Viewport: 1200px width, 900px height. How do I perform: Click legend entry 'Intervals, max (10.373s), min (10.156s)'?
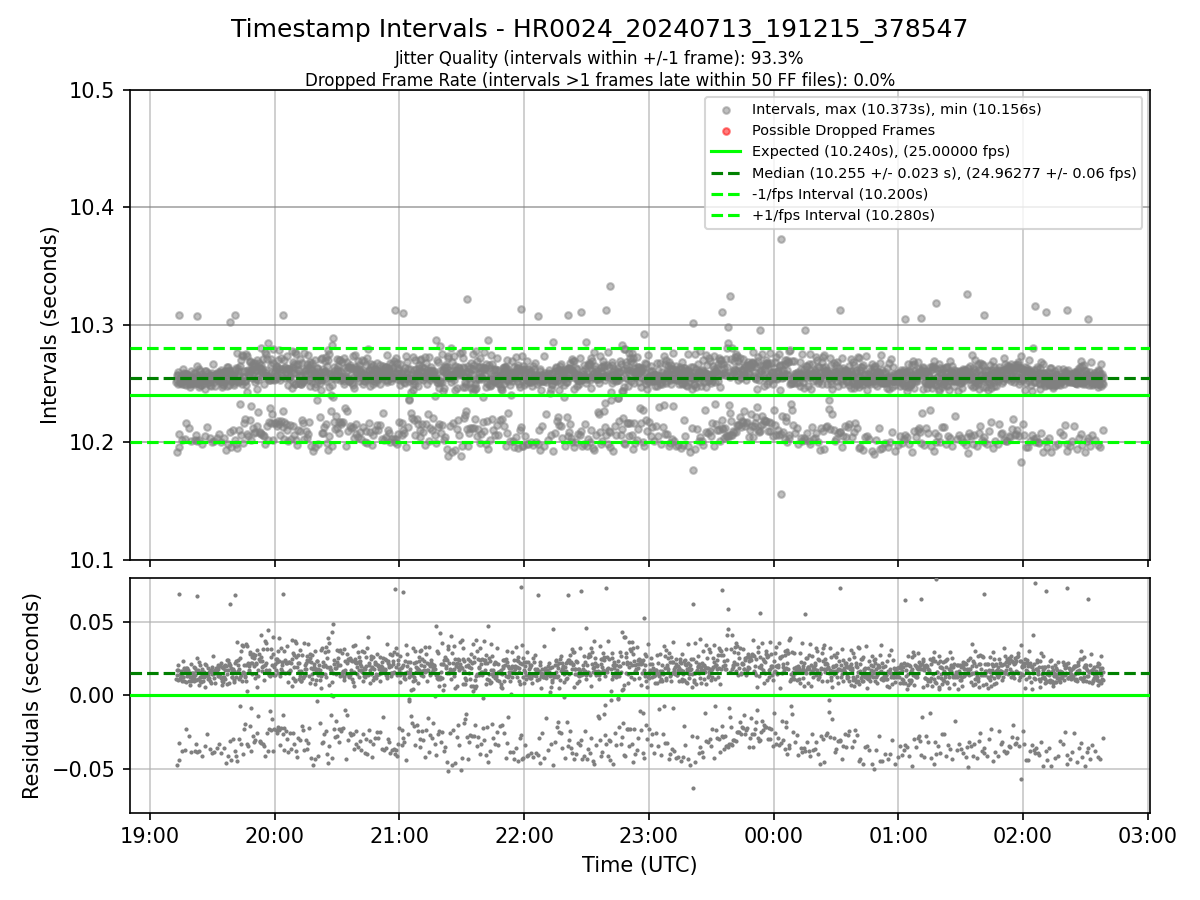[x=896, y=109]
